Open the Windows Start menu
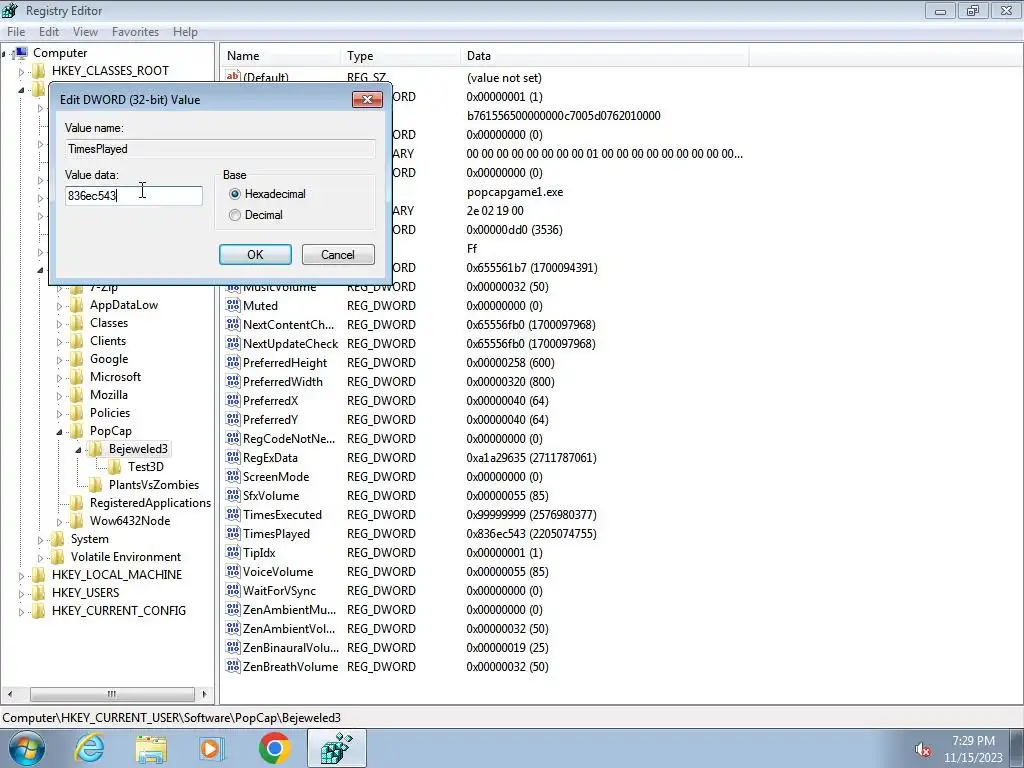This screenshot has width=1024, height=768. [27, 748]
